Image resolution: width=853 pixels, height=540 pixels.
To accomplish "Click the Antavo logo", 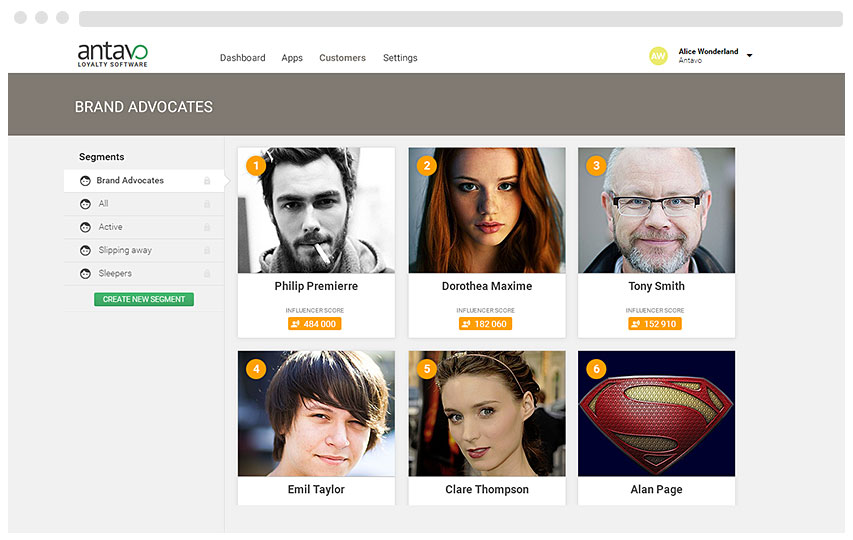I will pyautogui.click(x=112, y=55).
